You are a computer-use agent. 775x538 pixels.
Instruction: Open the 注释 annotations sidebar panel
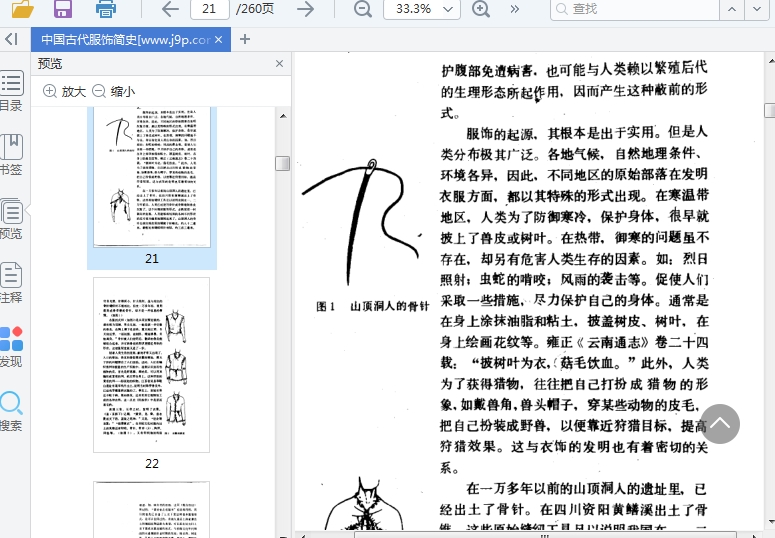tap(11, 282)
